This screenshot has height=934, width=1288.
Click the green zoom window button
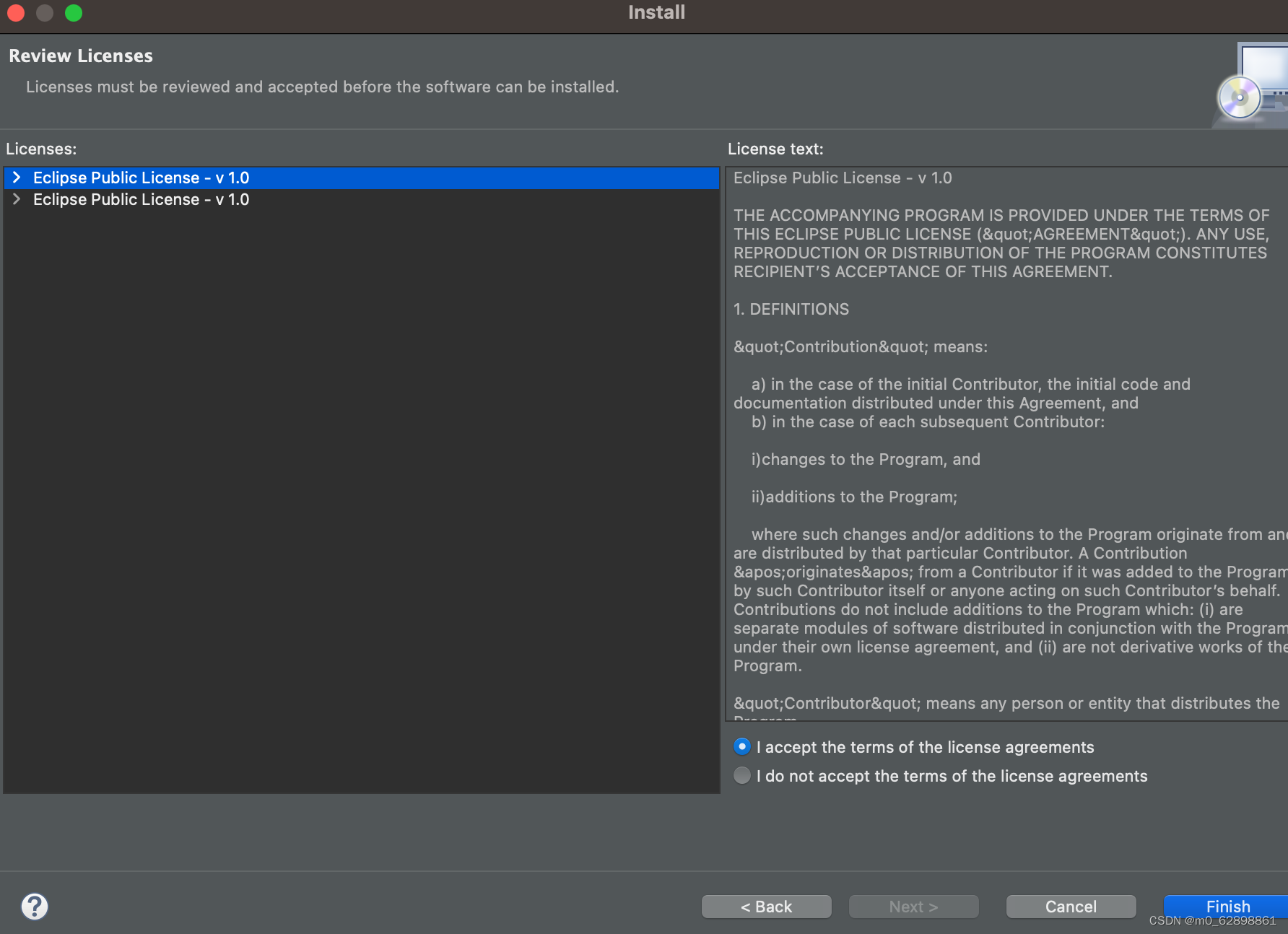[73, 13]
